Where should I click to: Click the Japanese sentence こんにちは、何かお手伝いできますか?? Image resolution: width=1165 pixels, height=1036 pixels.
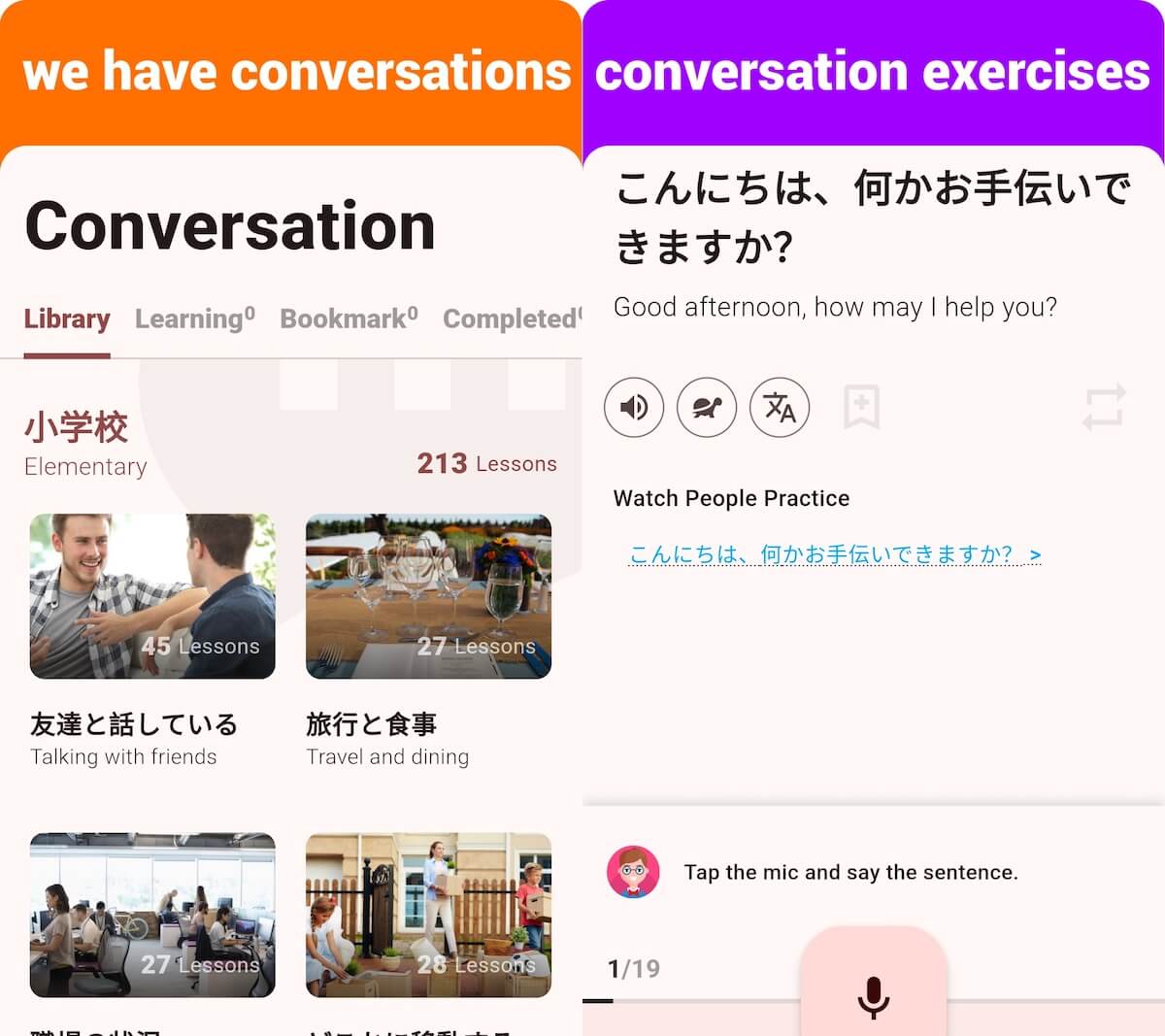874,217
